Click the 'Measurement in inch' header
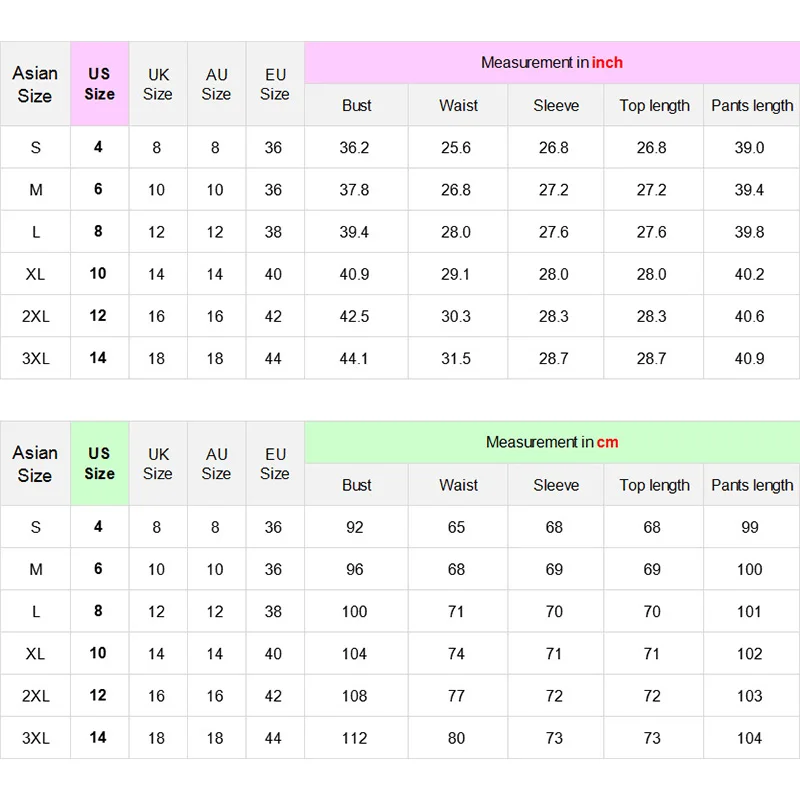800x800 pixels. coord(552,63)
